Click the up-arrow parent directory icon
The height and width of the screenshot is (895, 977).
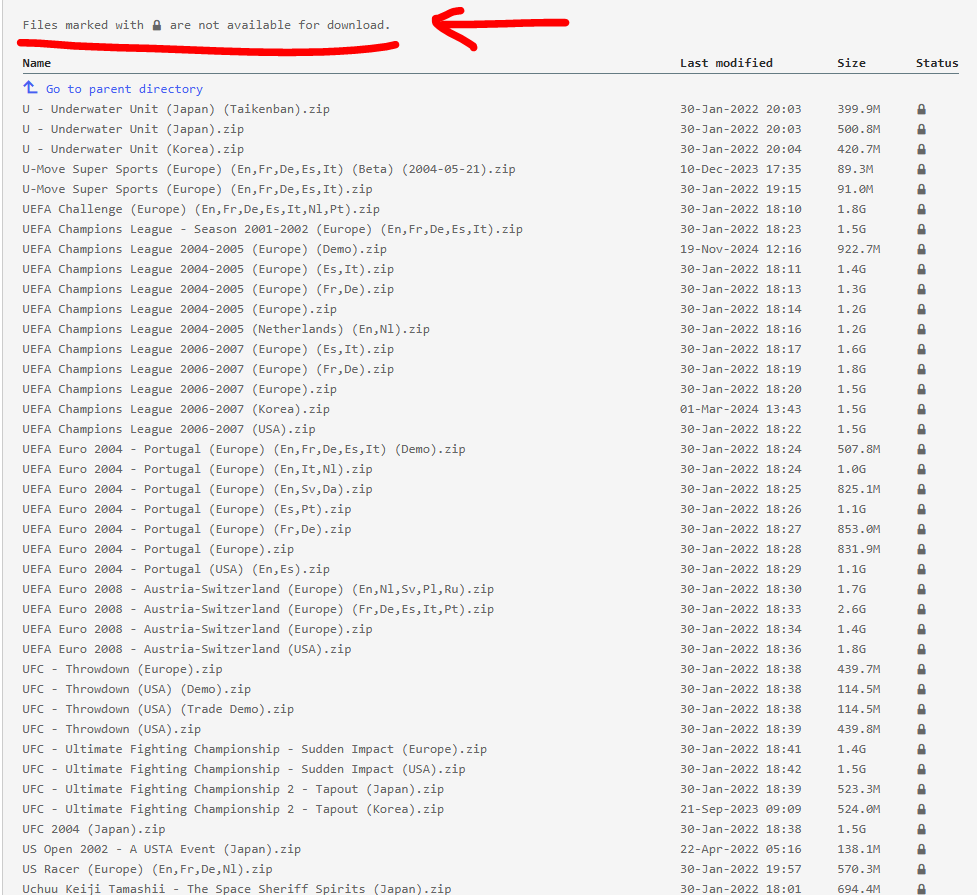[30, 87]
